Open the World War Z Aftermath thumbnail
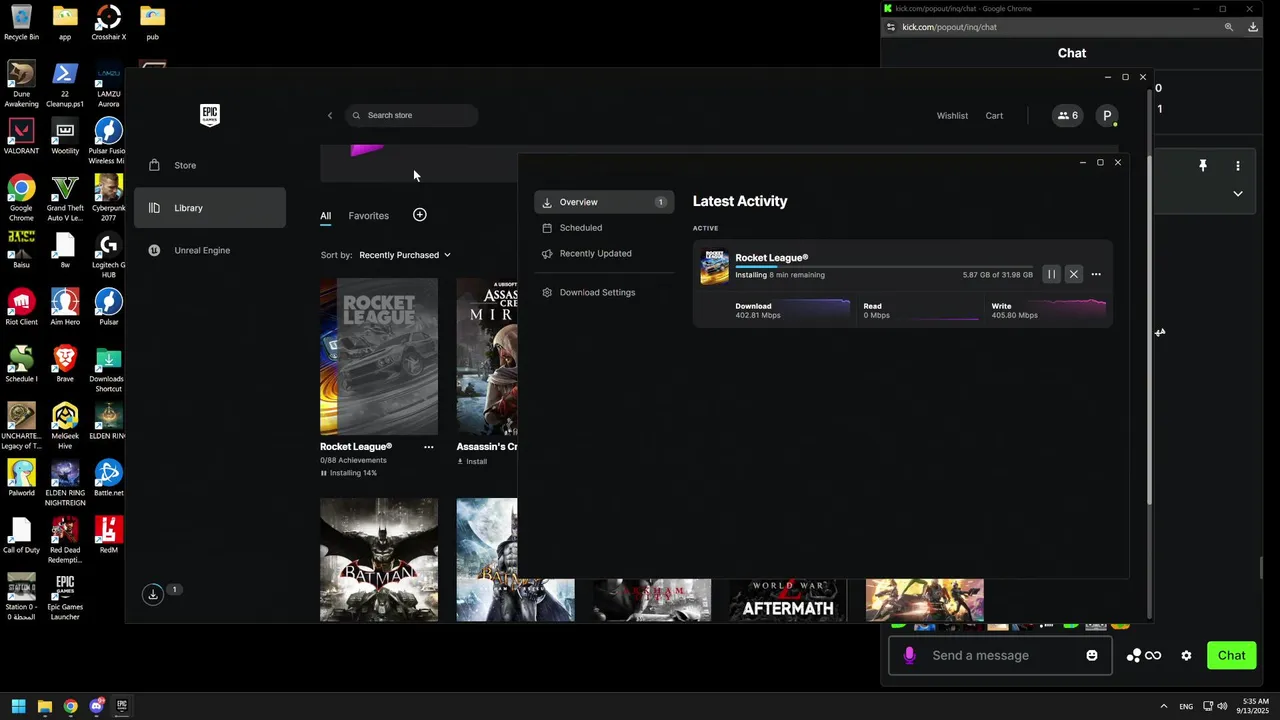The height and width of the screenshot is (720, 1280). pyautogui.click(x=788, y=600)
